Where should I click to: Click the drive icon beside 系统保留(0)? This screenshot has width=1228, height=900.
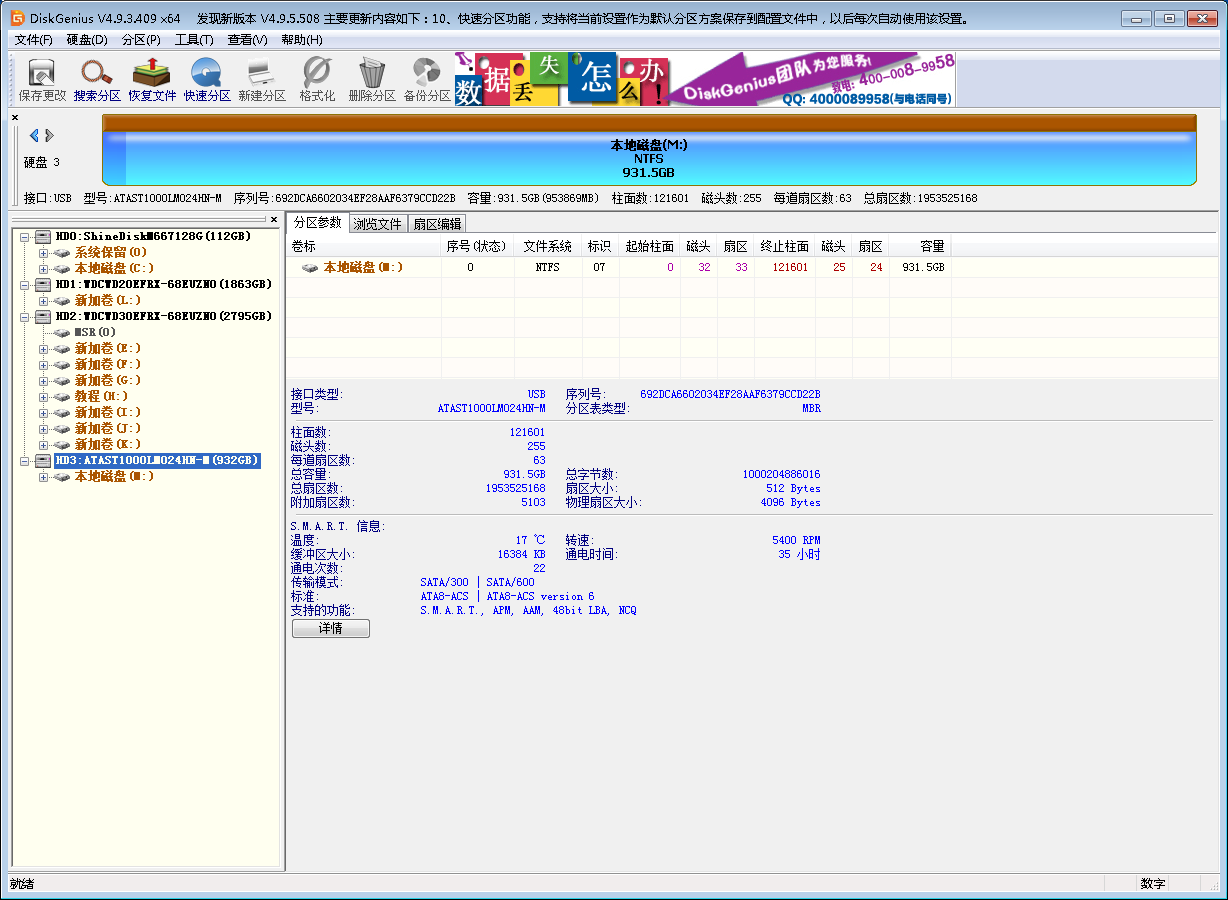[62, 252]
